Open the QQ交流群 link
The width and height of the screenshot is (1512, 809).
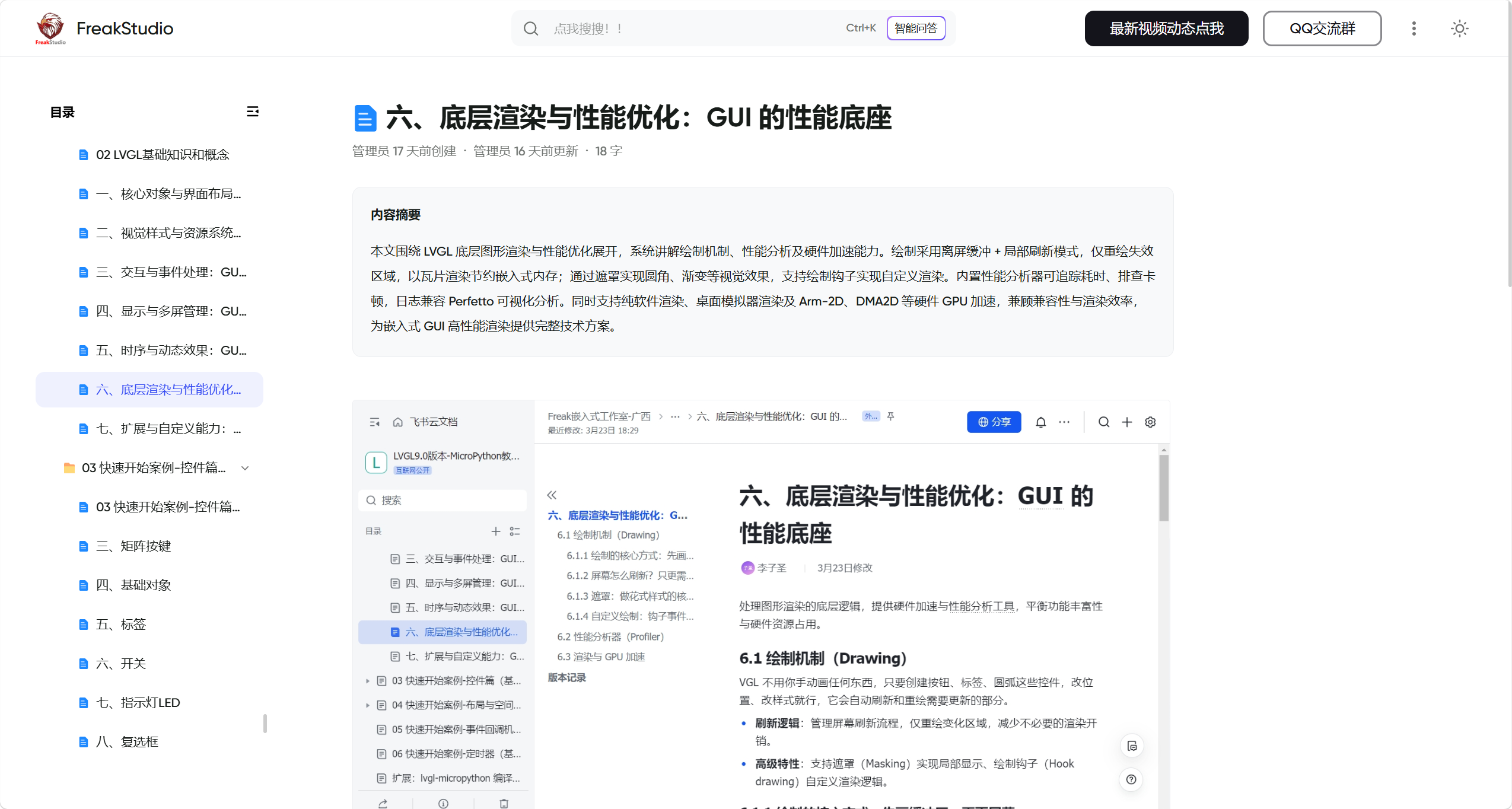[x=1322, y=28]
